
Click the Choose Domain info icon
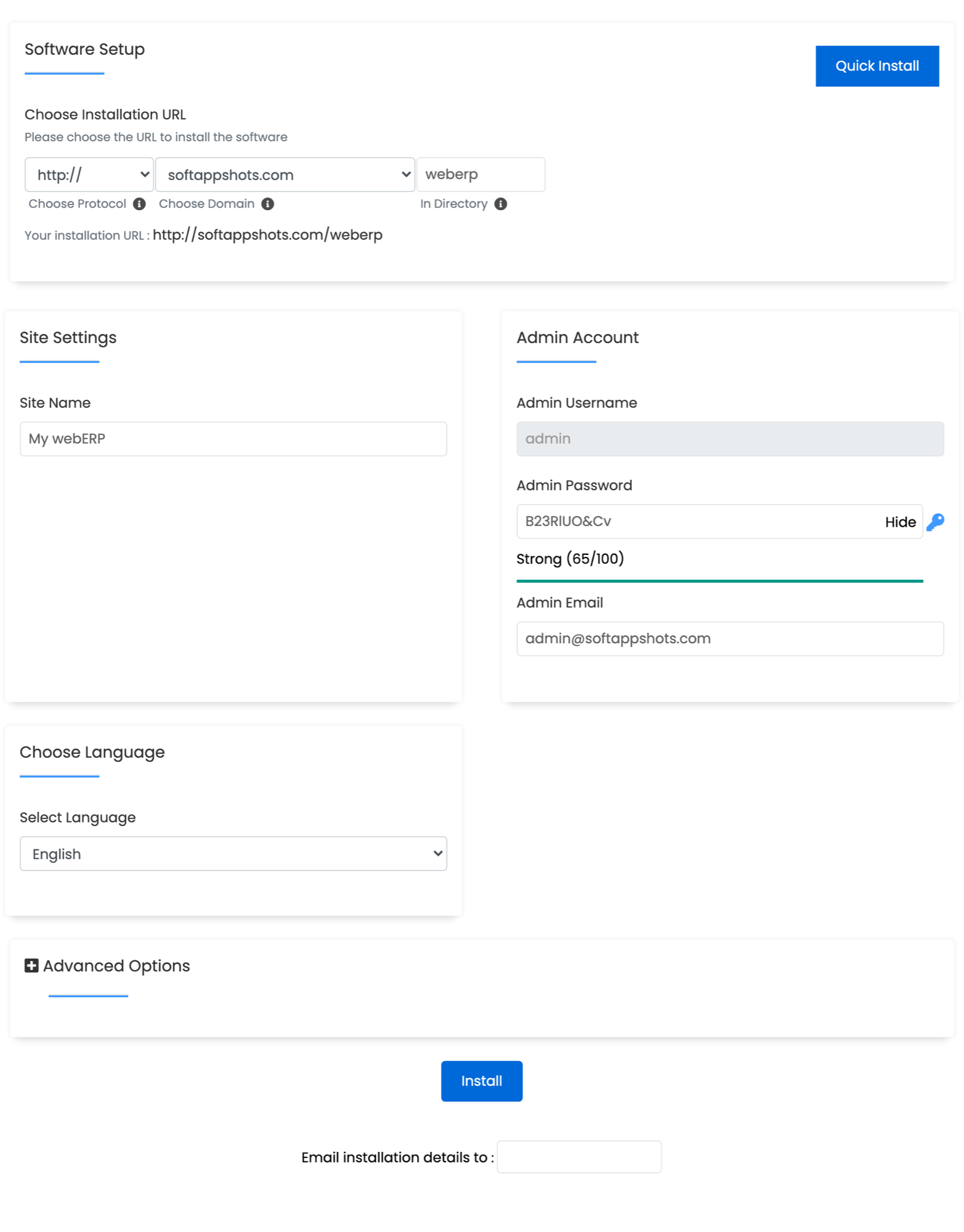click(x=267, y=204)
